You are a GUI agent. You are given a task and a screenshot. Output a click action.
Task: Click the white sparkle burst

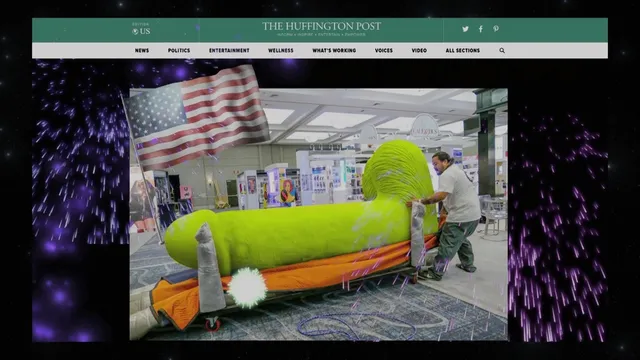247,287
